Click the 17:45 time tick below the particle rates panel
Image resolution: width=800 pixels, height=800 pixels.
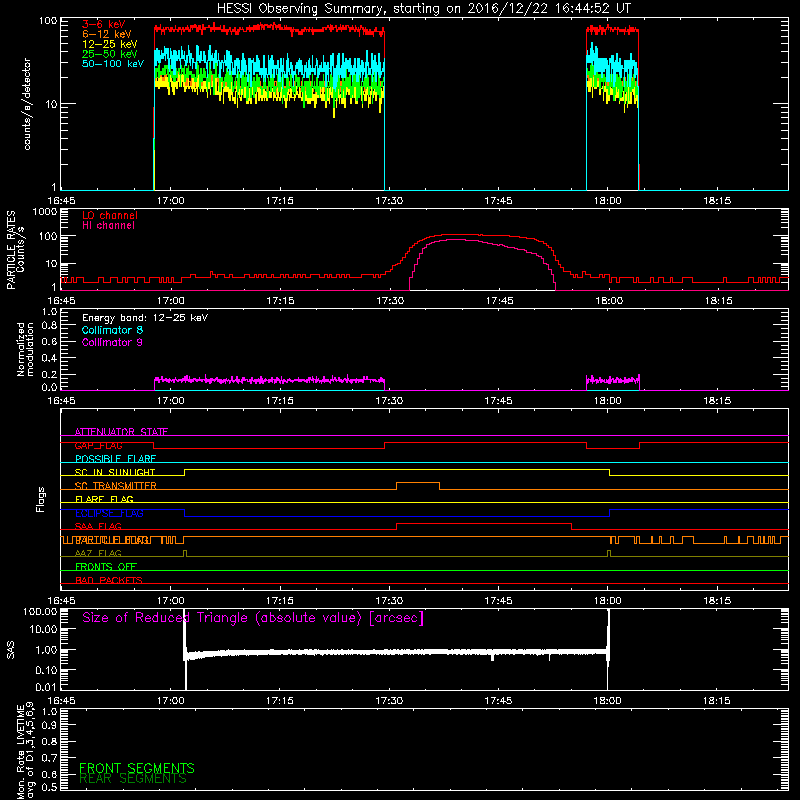coord(499,301)
